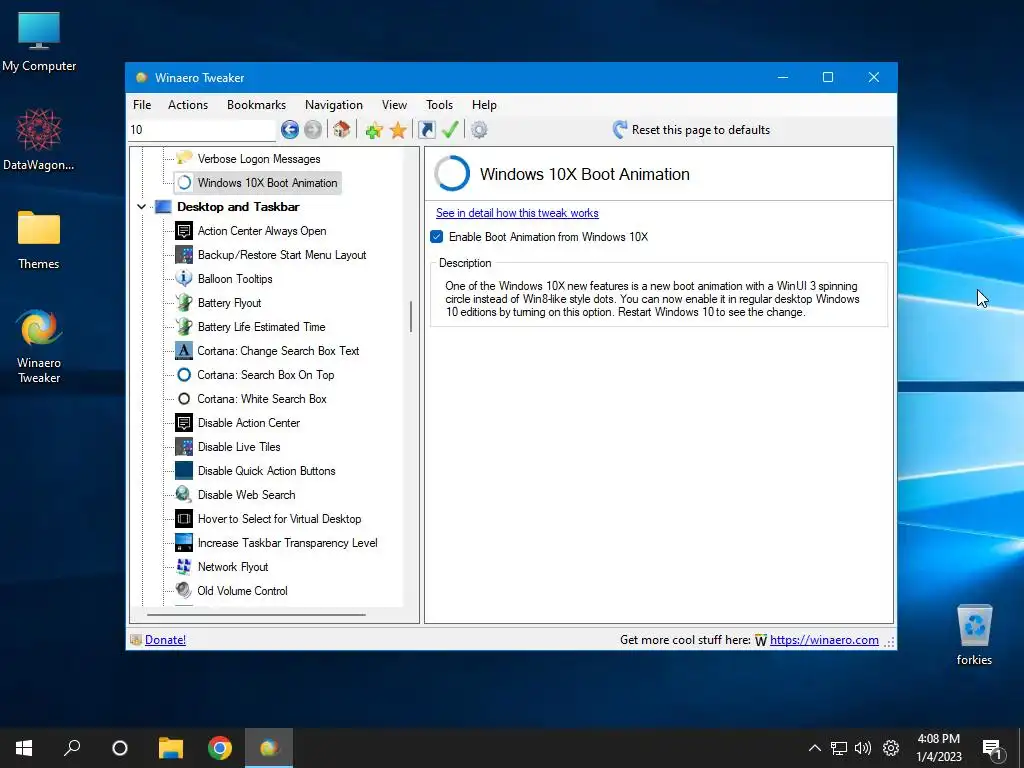Show hidden system tray icons chevron
1024x768 pixels.
coord(814,748)
